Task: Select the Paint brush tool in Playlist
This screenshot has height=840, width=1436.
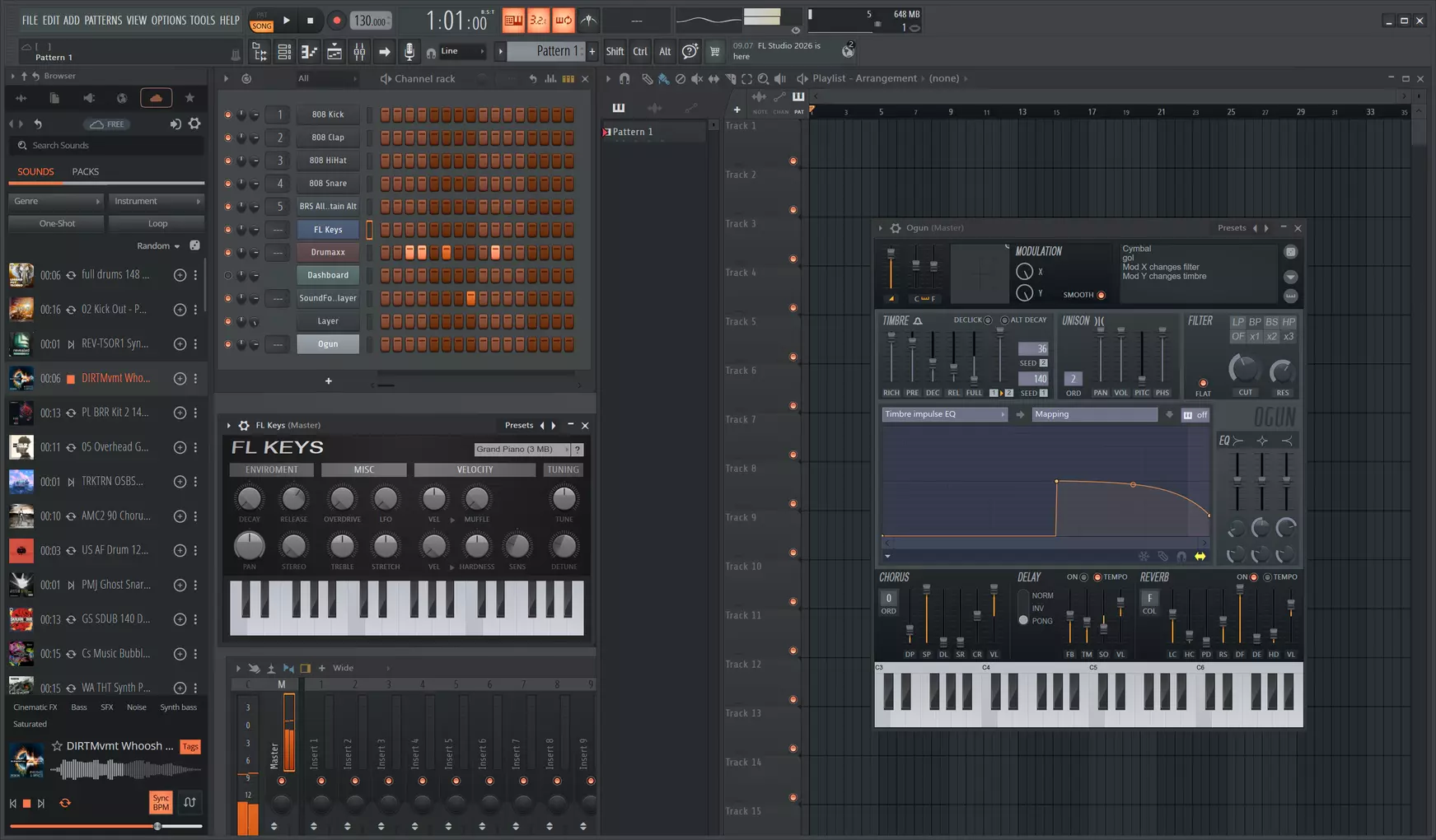Action: click(x=663, y=79)
